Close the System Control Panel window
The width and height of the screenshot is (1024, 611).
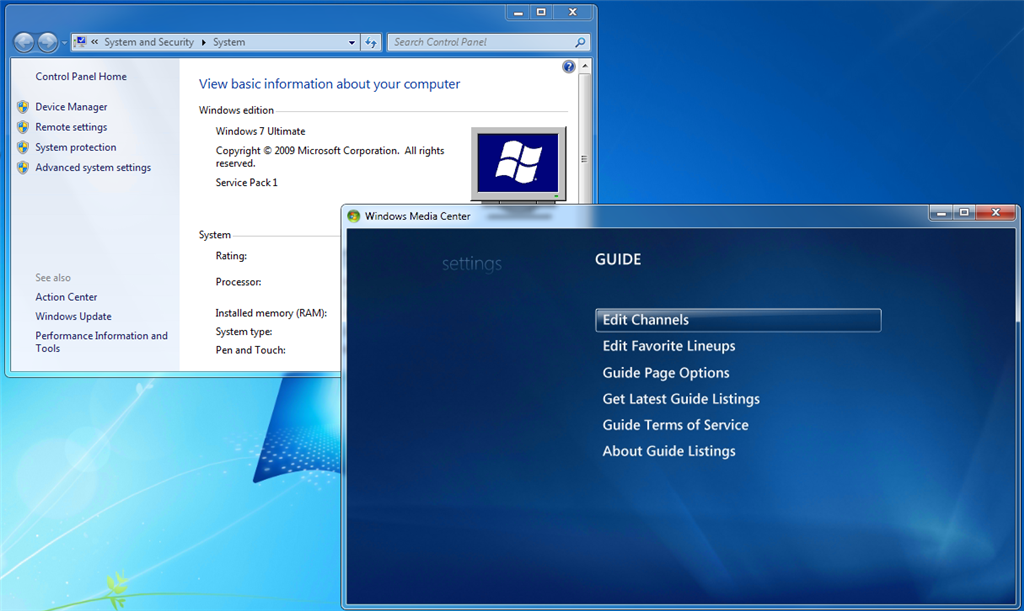(572, 12)
